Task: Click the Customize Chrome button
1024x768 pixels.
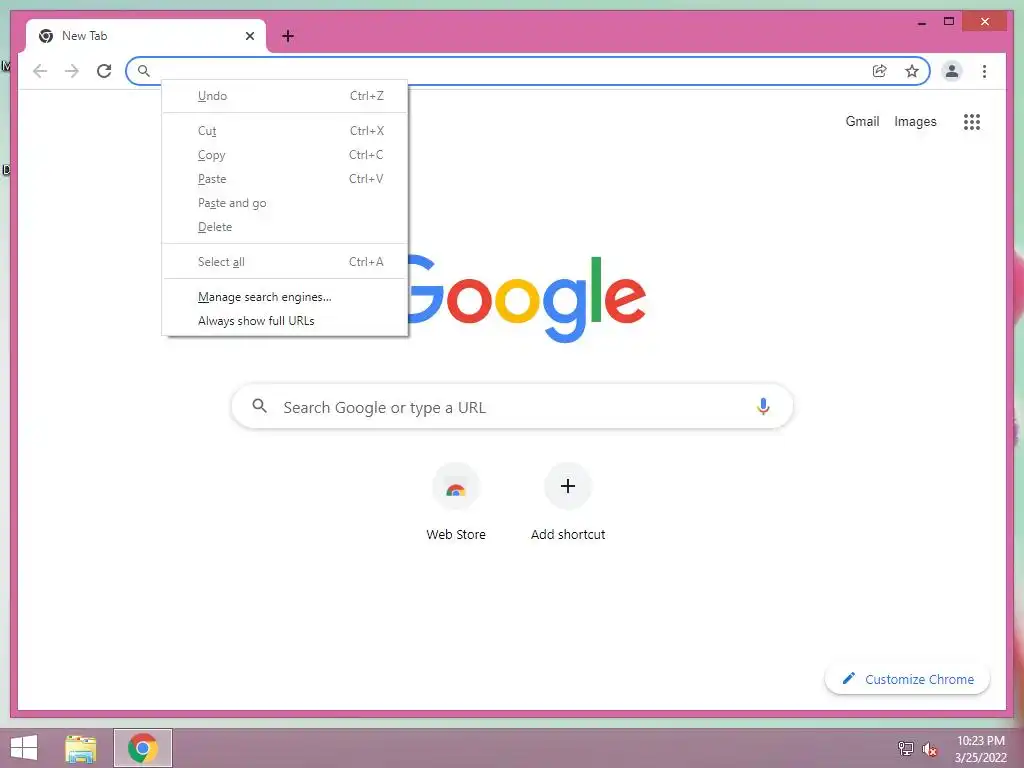Action: point(907,679)
